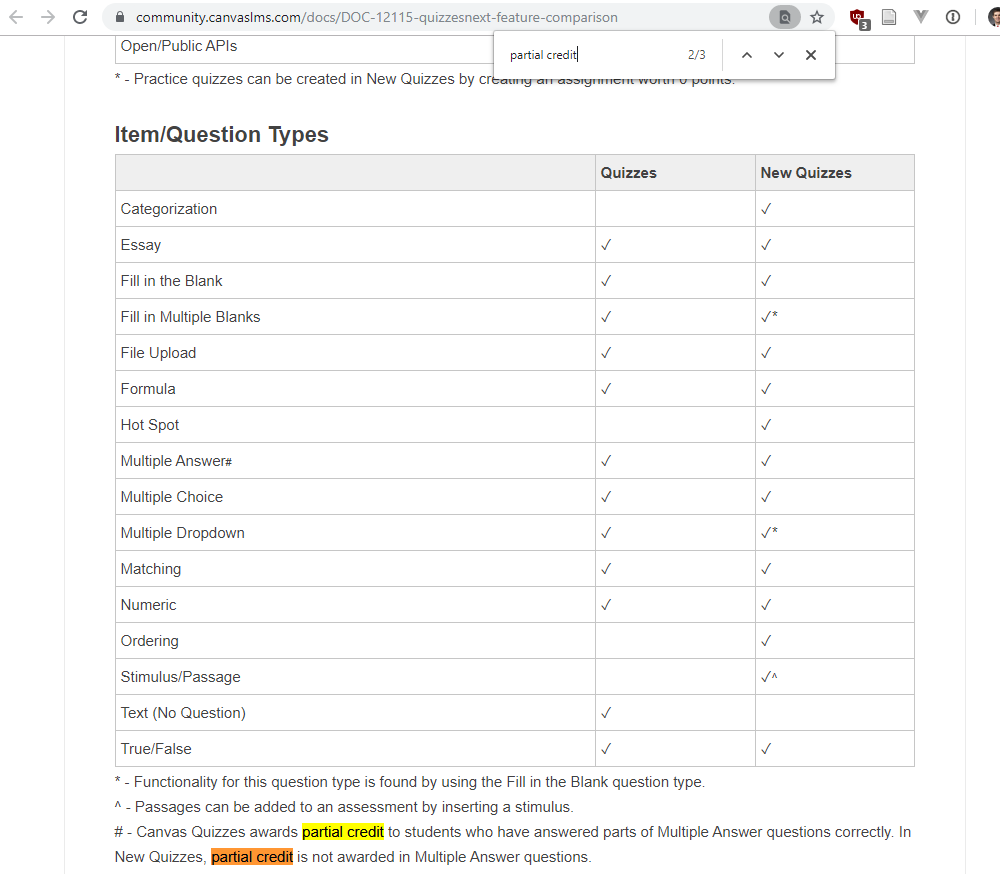Screen dimensions: 1000x874
Task: Open the V-shaped extension icon
Action: pos(920,17)
